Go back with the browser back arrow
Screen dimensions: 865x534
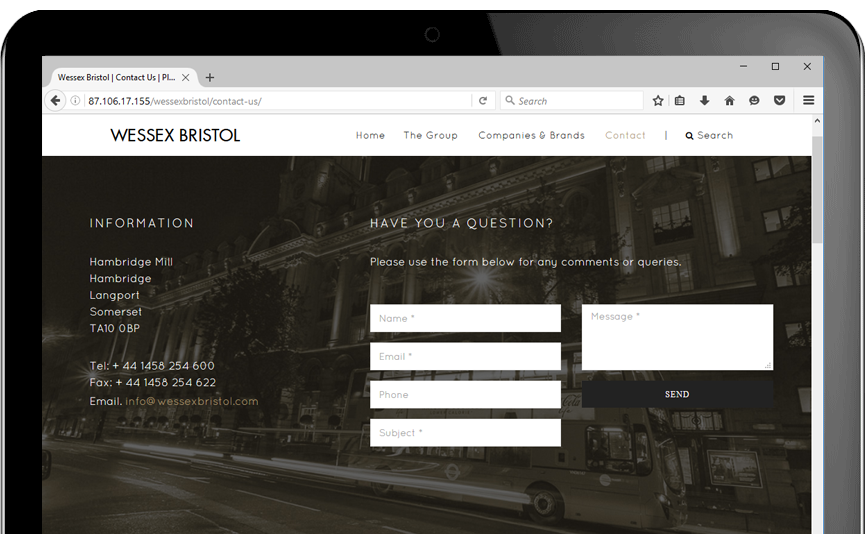pos(55,101)
